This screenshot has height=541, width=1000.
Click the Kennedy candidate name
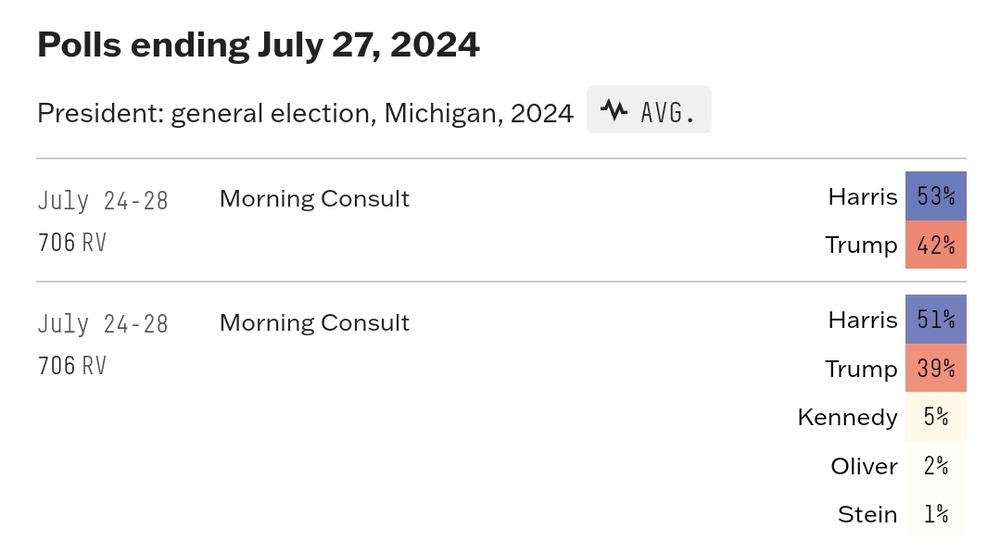click(x=848, y=417)
